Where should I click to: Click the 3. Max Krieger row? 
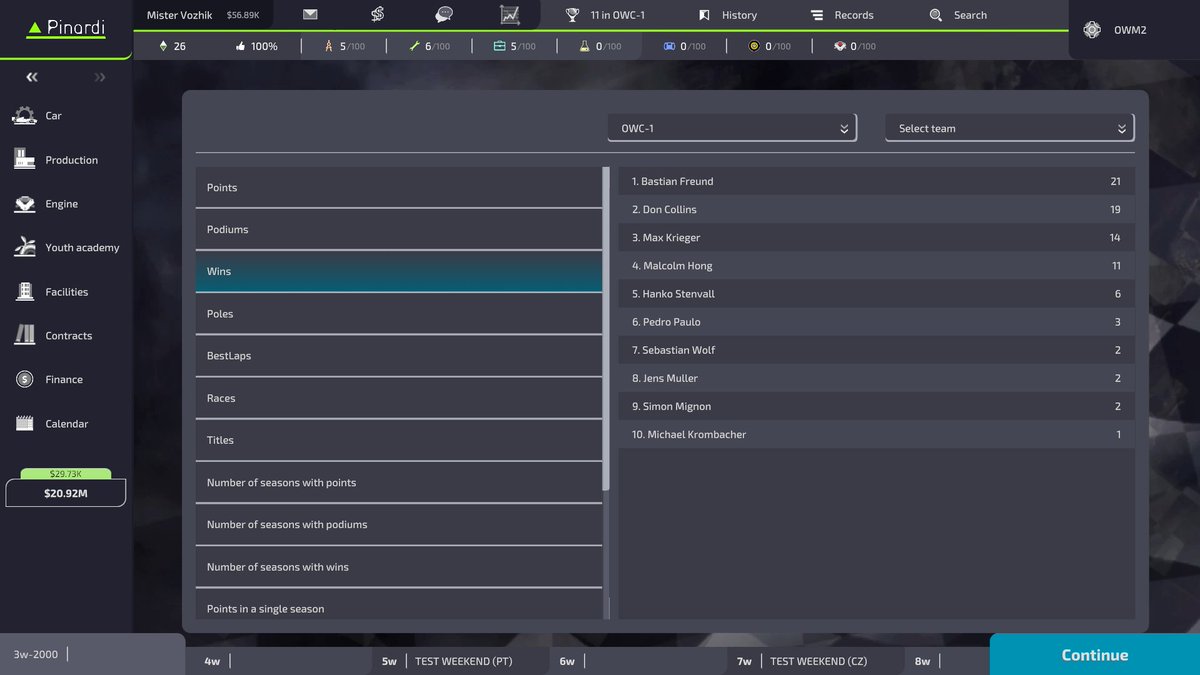click(x=876, y=237)
